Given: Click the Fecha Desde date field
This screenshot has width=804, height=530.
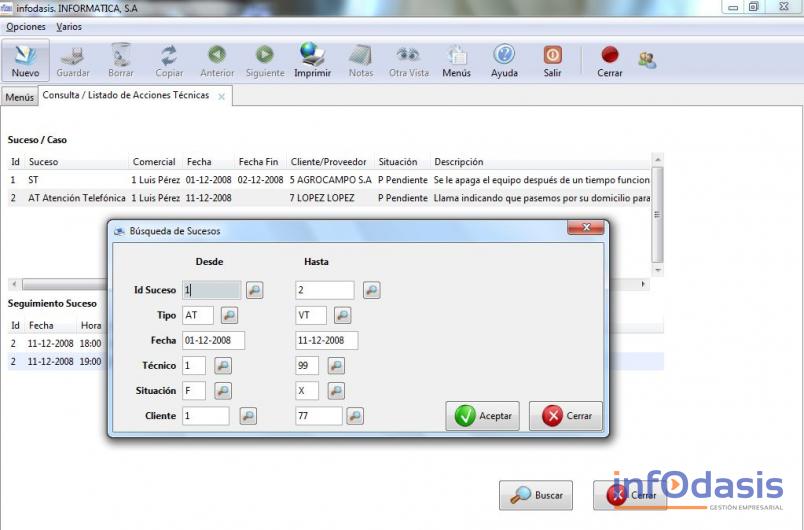Looking at the screenshot, I should [213, 341].
